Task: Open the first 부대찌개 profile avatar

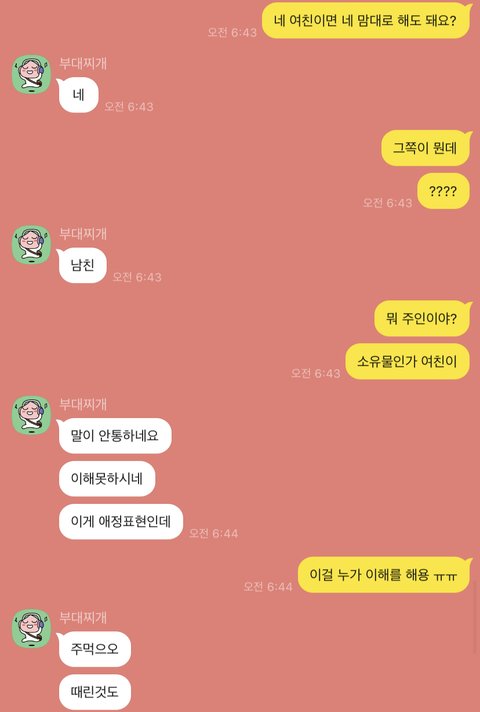Action: click(31, 74)
